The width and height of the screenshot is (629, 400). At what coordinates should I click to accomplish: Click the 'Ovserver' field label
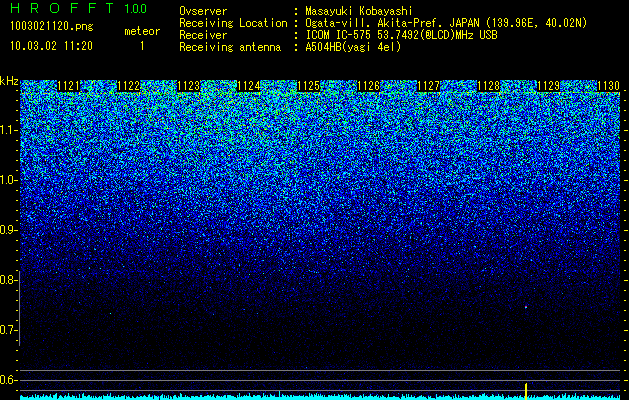[x=203, y=11]
